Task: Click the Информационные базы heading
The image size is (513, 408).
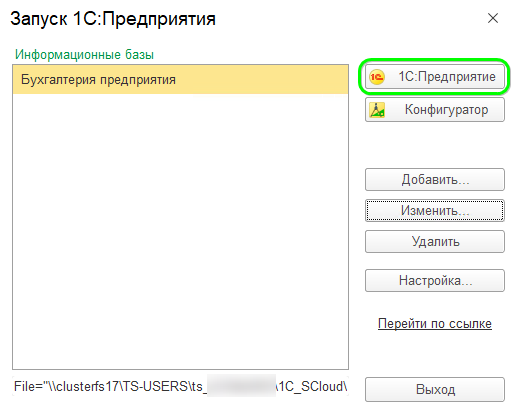Action: coord(84,54)
